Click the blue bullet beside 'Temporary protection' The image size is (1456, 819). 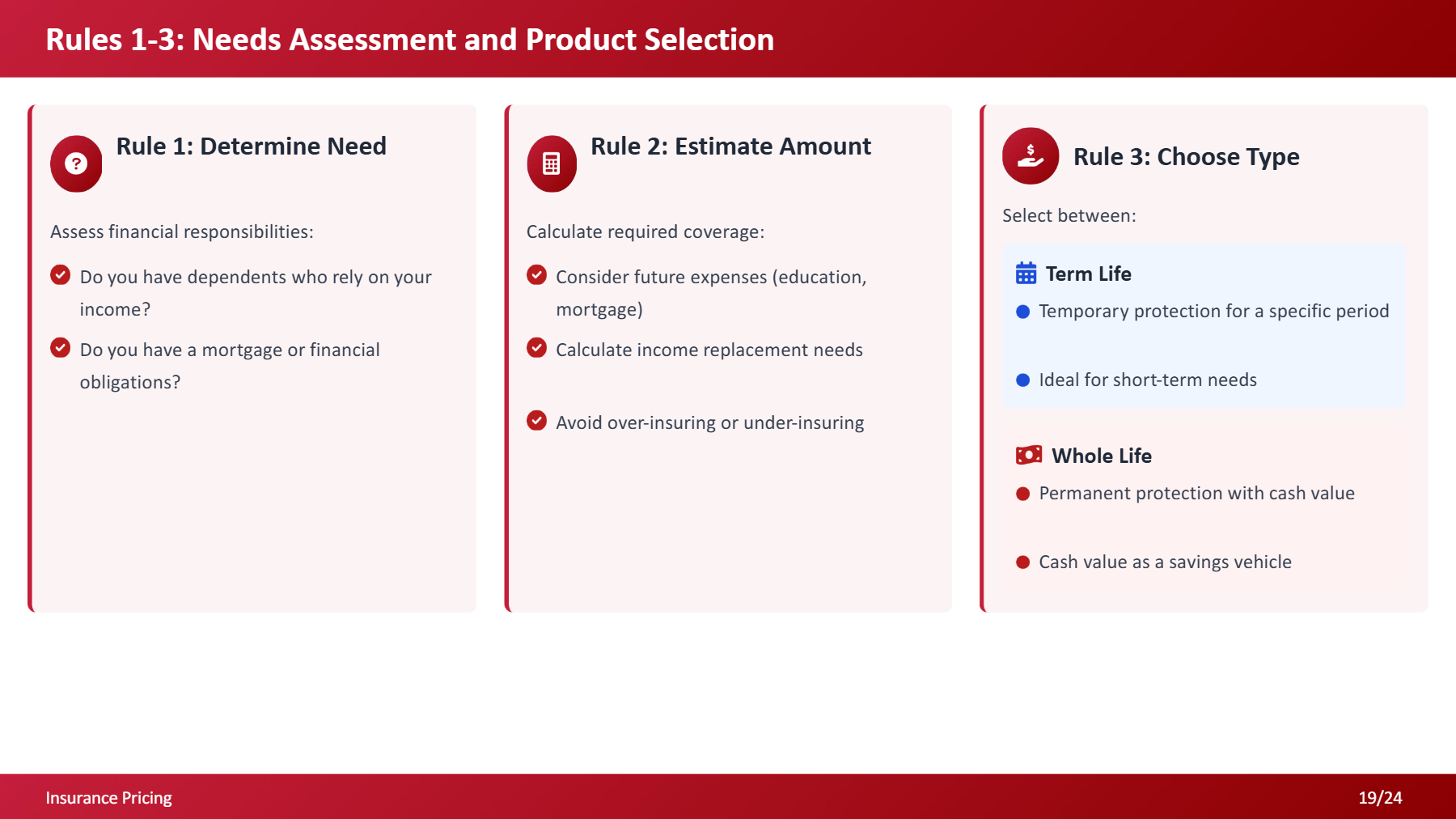click(x=1022, y=312)
